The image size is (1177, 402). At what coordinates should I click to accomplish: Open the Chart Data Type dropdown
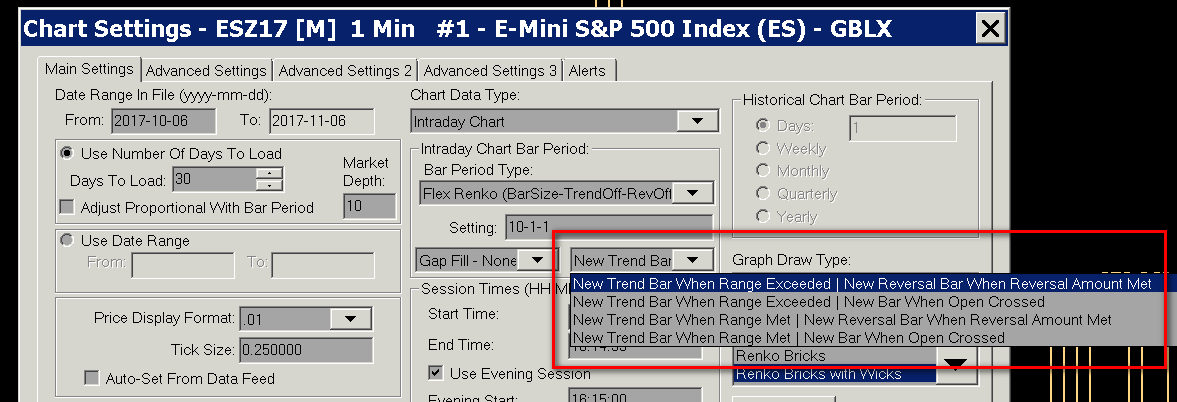click(698, 121)
